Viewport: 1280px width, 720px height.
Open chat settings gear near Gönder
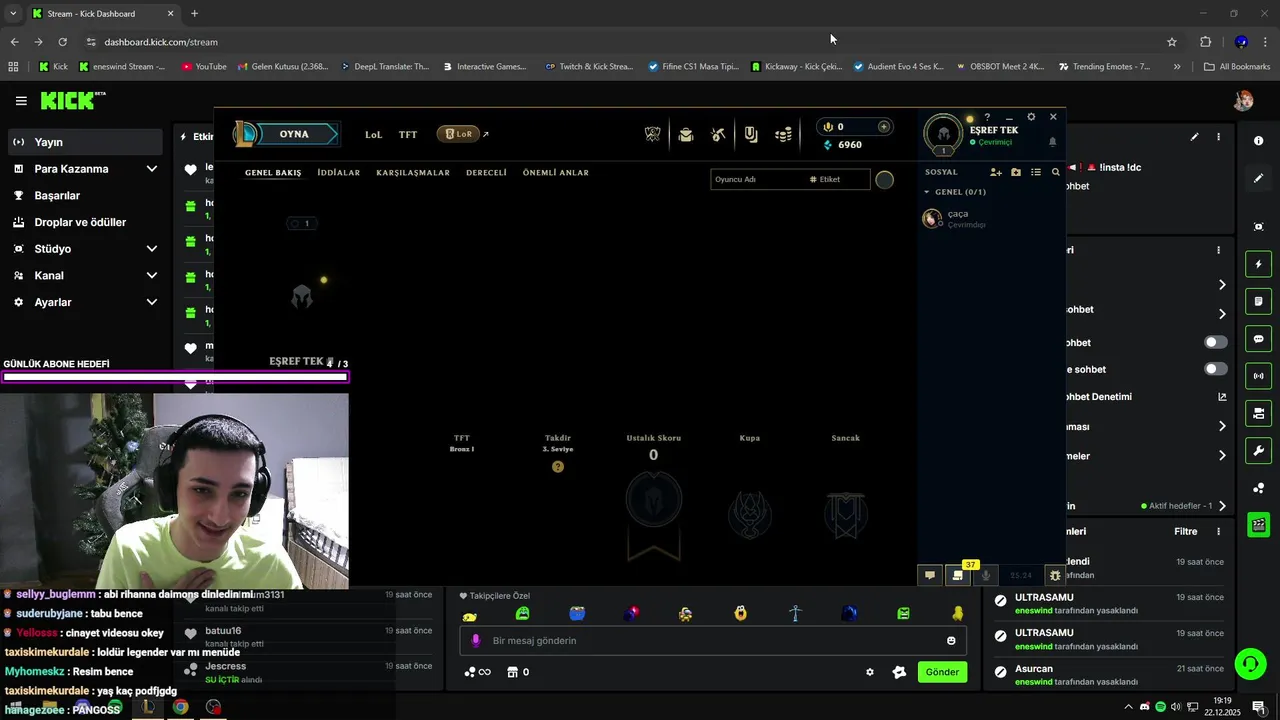coord(869,672)
